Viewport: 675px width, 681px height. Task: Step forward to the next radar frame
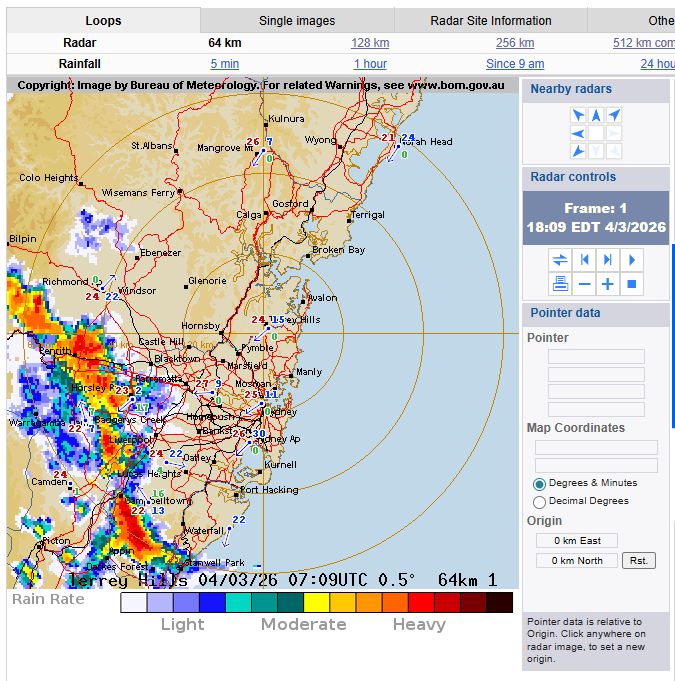click(x=608, y=260)
